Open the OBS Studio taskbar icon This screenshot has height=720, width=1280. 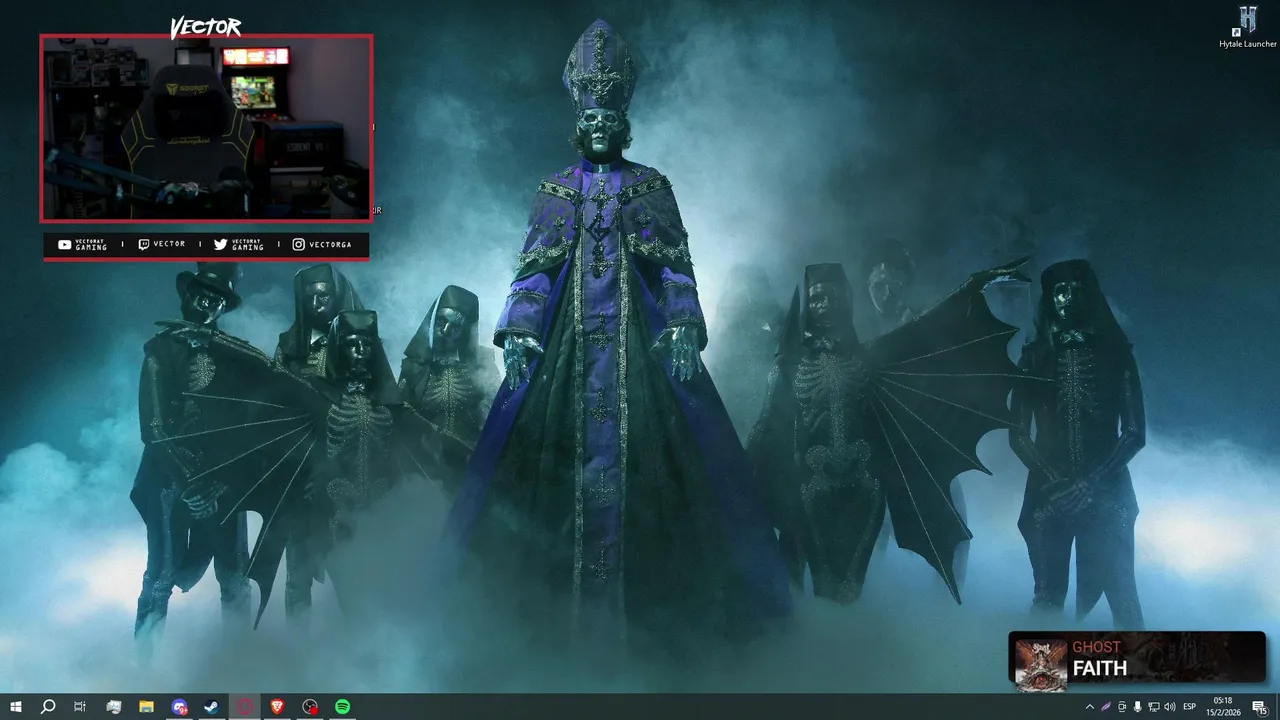pos(310,707)
